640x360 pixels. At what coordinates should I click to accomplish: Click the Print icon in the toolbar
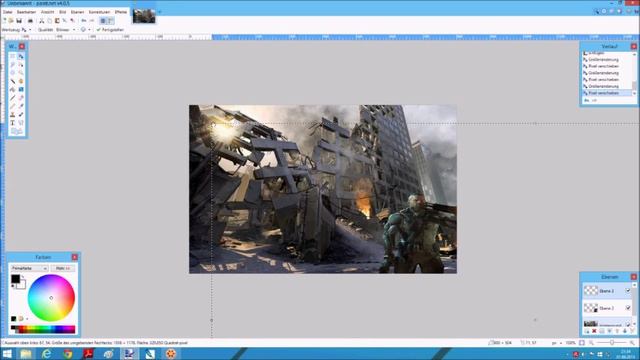(x=30, y=20)
